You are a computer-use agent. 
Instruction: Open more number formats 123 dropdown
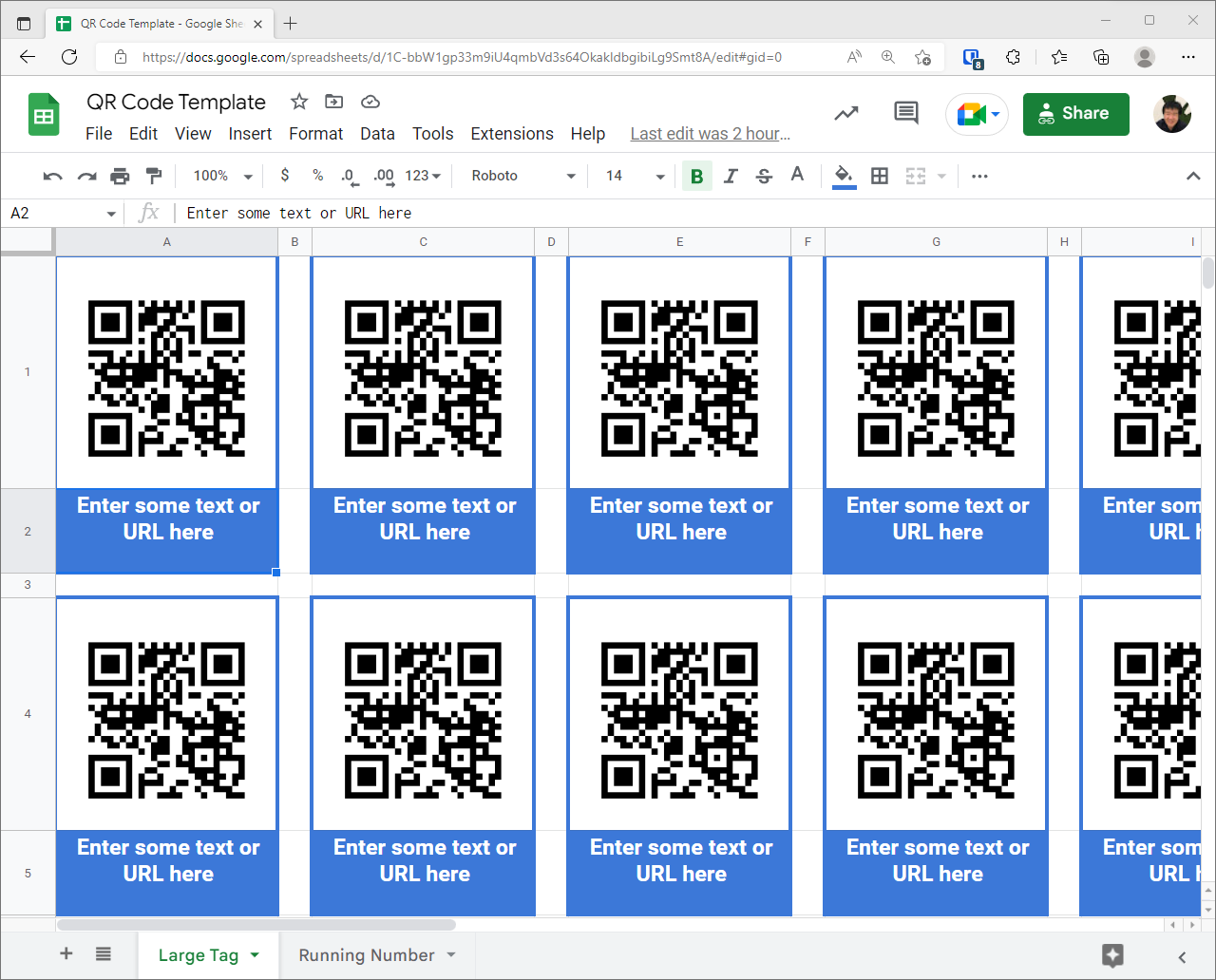coord(423,176)
